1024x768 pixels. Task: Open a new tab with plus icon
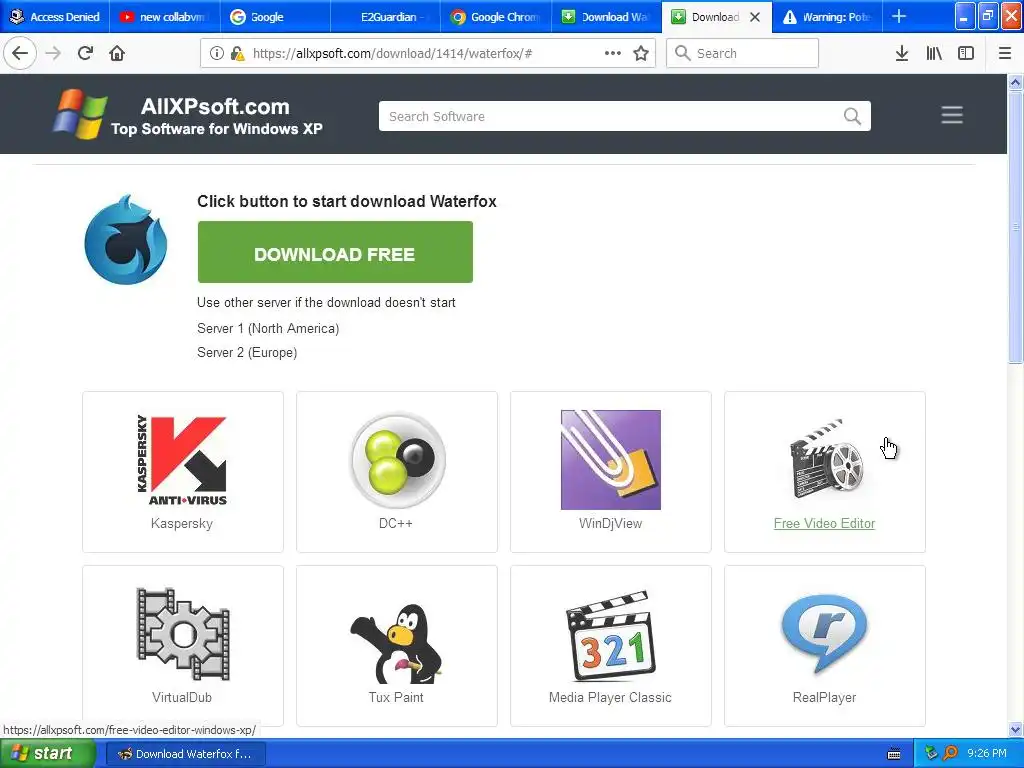pyautogui.click(x=899, y=16)
